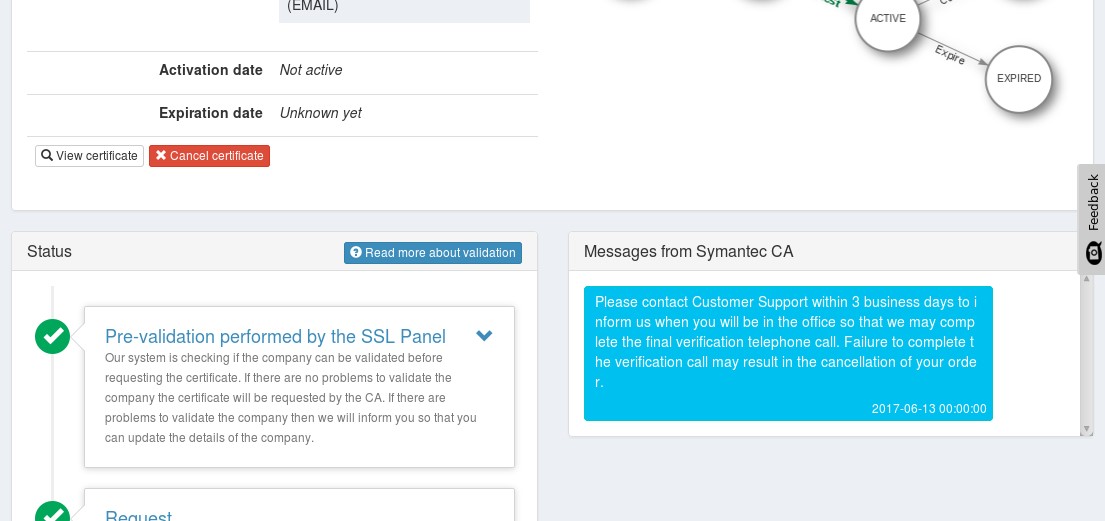Viewport: 1105px width, 521px height.
Task: Click the scroll down arrow in messages
Action: (1086, 429)
